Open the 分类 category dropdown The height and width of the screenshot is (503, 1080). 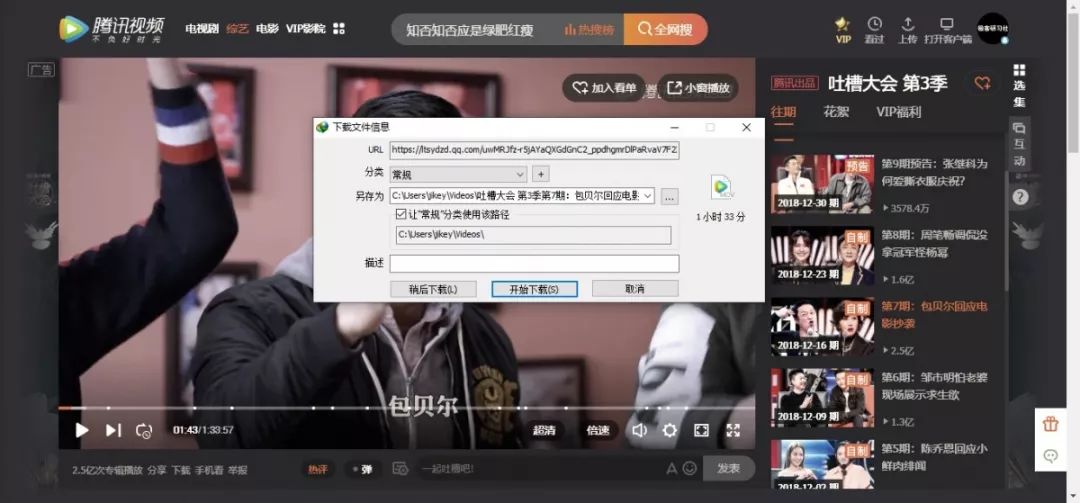[458, 174]
